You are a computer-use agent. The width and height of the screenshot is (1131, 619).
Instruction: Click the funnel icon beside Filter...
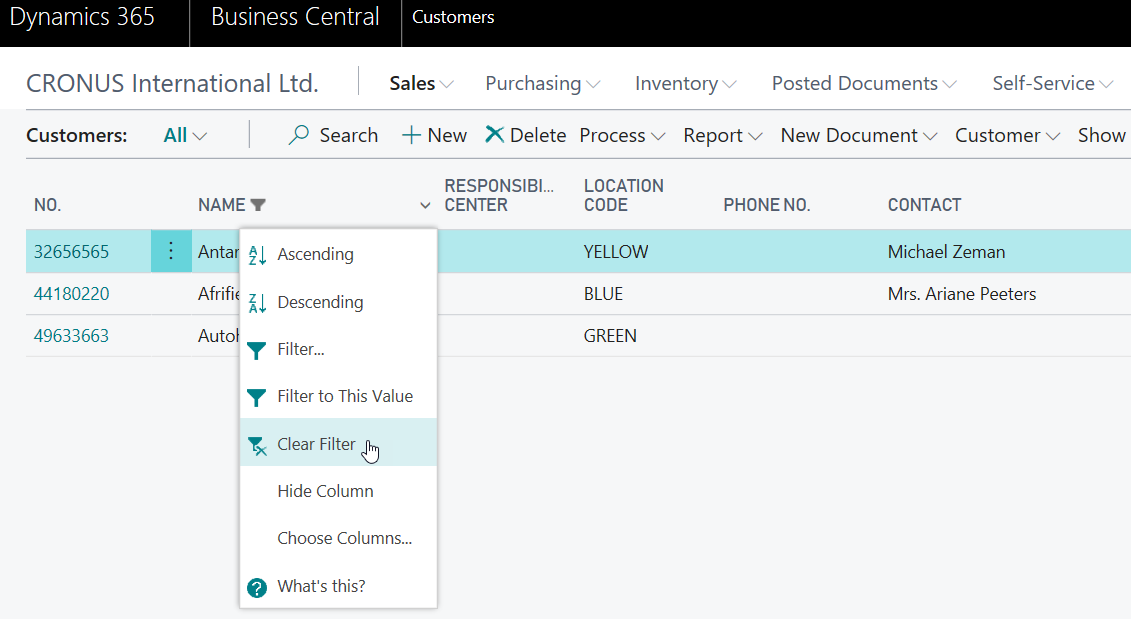pos(256,351)
